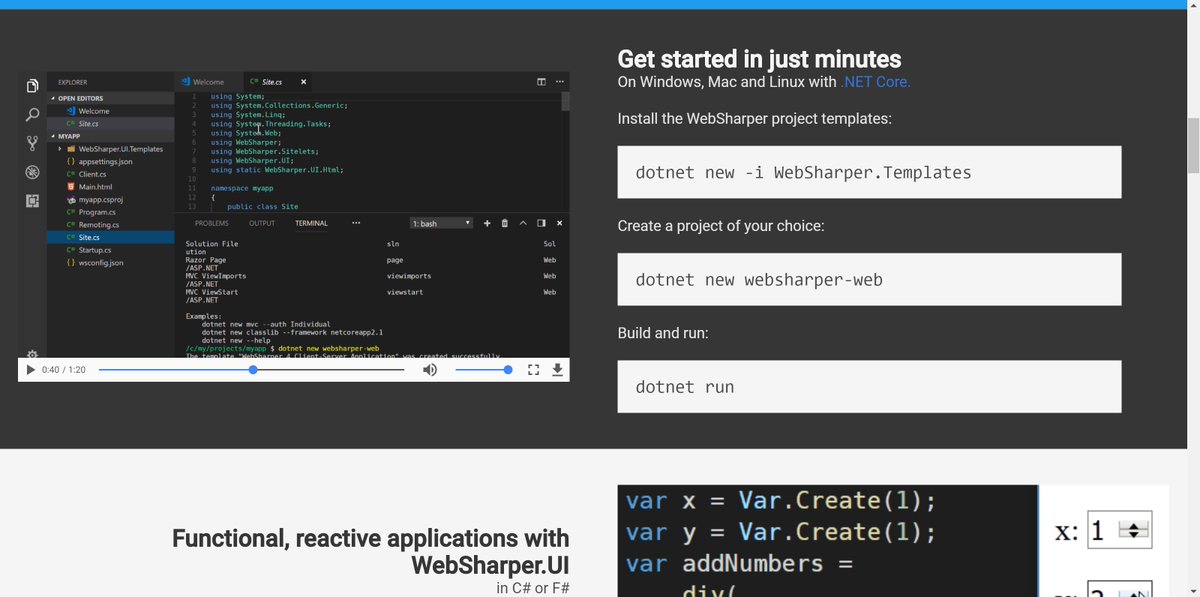Open the Explorer icon in the editor sidebar

(32, 86)
